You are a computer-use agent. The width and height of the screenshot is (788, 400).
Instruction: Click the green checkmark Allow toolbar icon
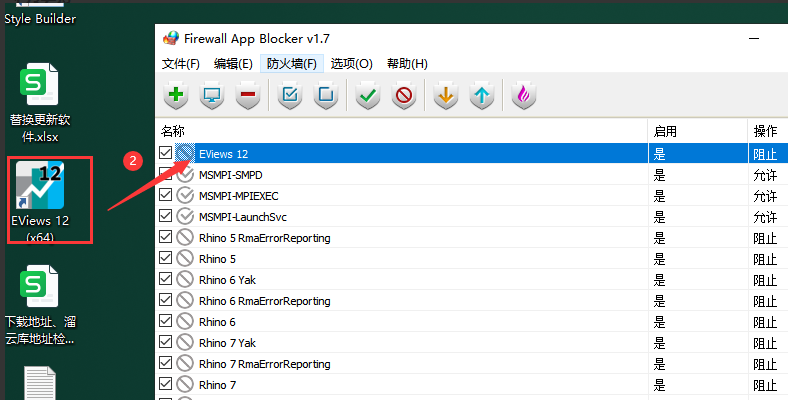(x=368, y=95)
